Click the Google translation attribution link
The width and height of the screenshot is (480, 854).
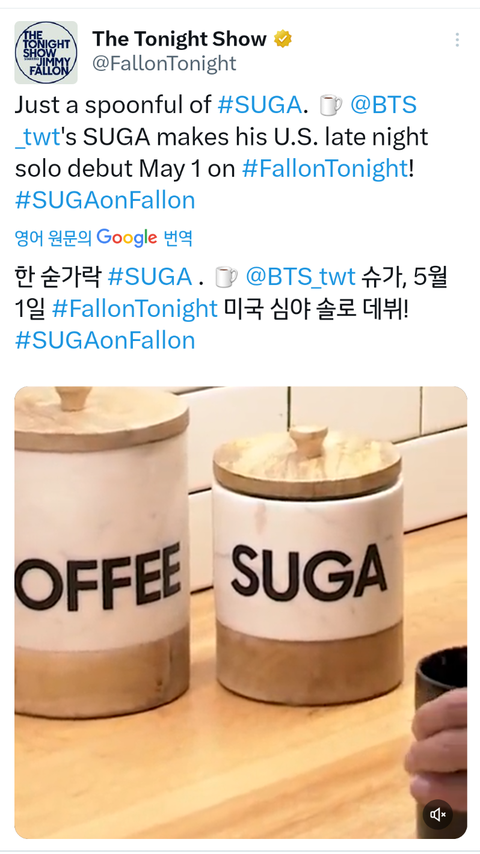(x=104, y=238)
